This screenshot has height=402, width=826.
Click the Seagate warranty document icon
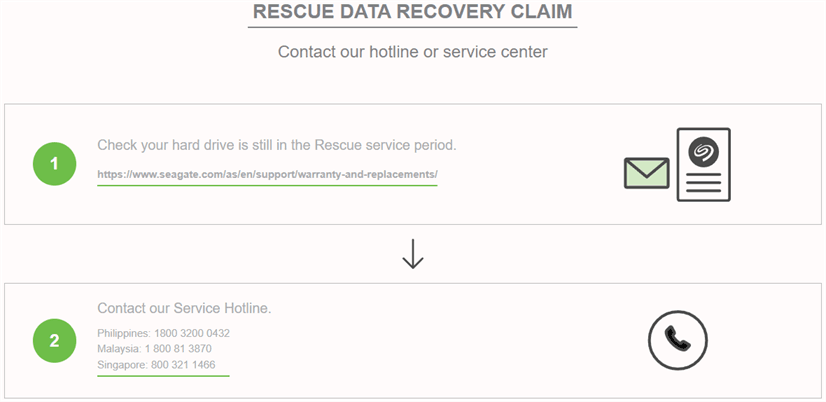tap(703, 164)
